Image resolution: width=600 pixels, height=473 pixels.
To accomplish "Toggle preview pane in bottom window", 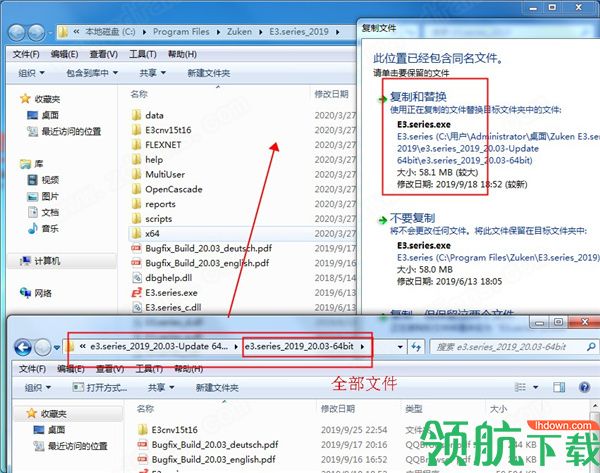I will (559, 387).
